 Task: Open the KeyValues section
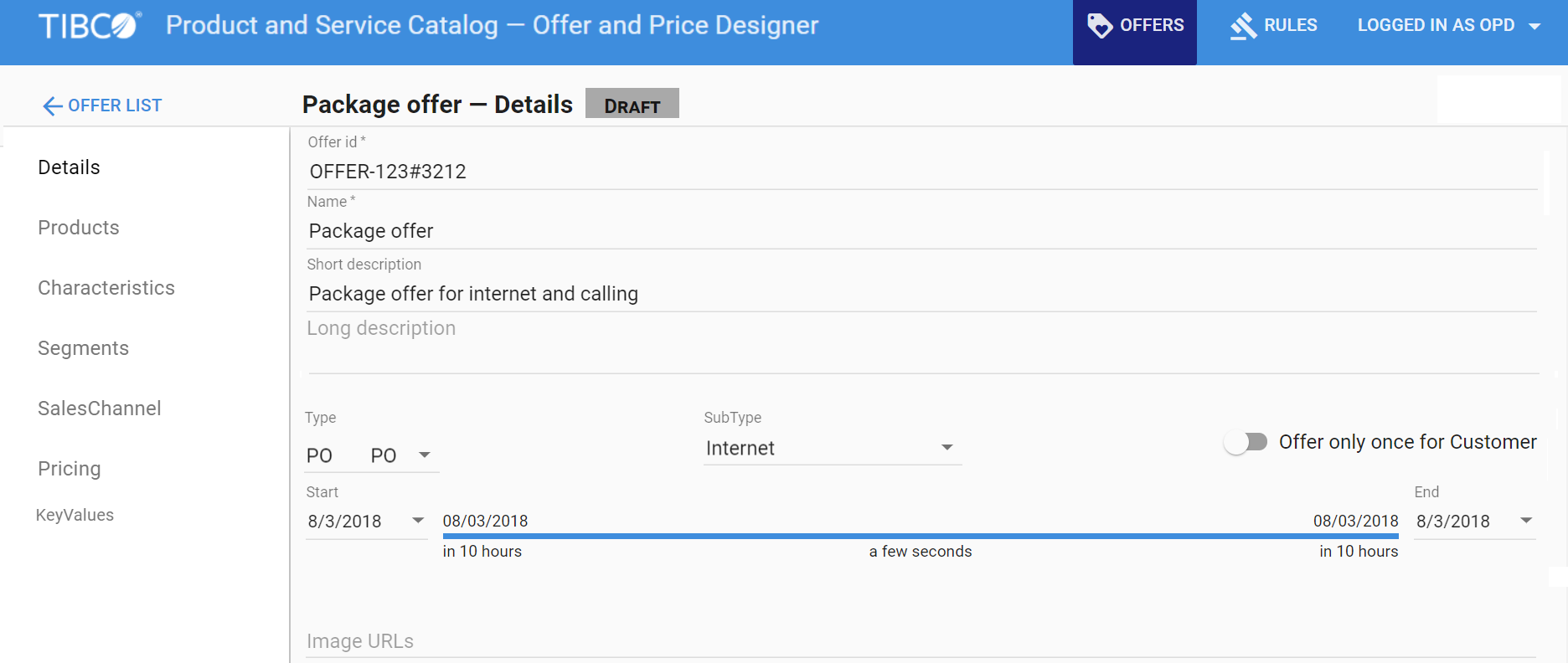tap(75, 515)
